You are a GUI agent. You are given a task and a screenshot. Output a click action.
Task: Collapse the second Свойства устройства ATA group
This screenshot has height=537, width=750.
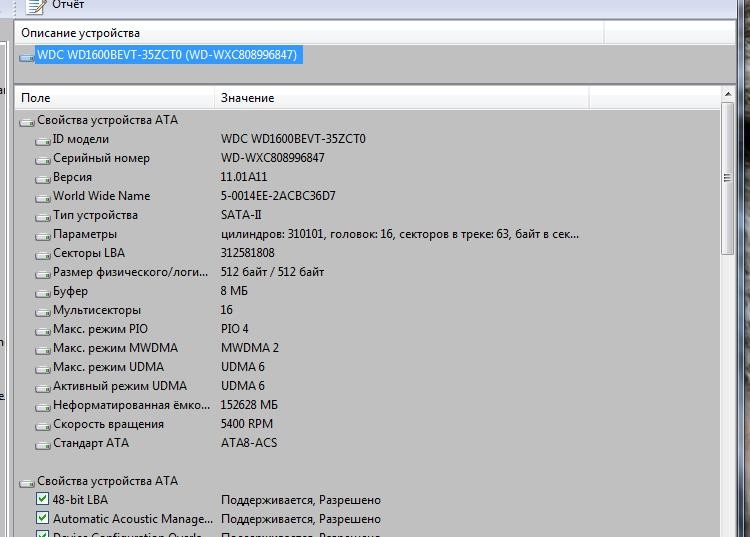coord(27,482)
